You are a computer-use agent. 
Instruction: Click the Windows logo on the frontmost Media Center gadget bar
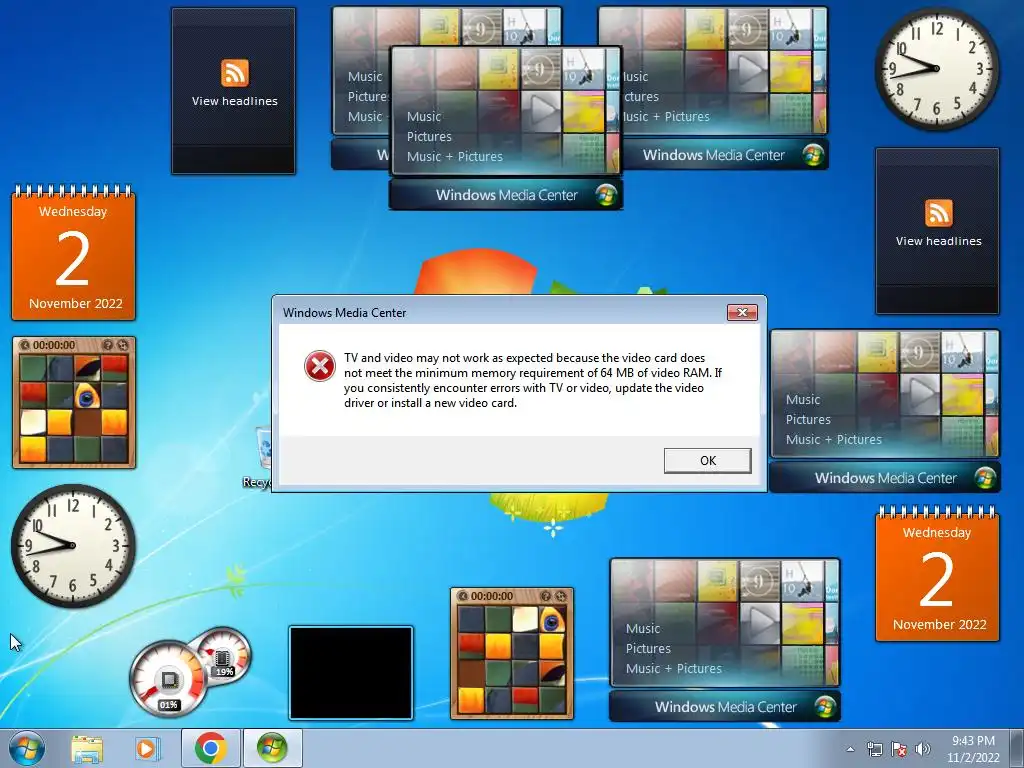(607, 195)
